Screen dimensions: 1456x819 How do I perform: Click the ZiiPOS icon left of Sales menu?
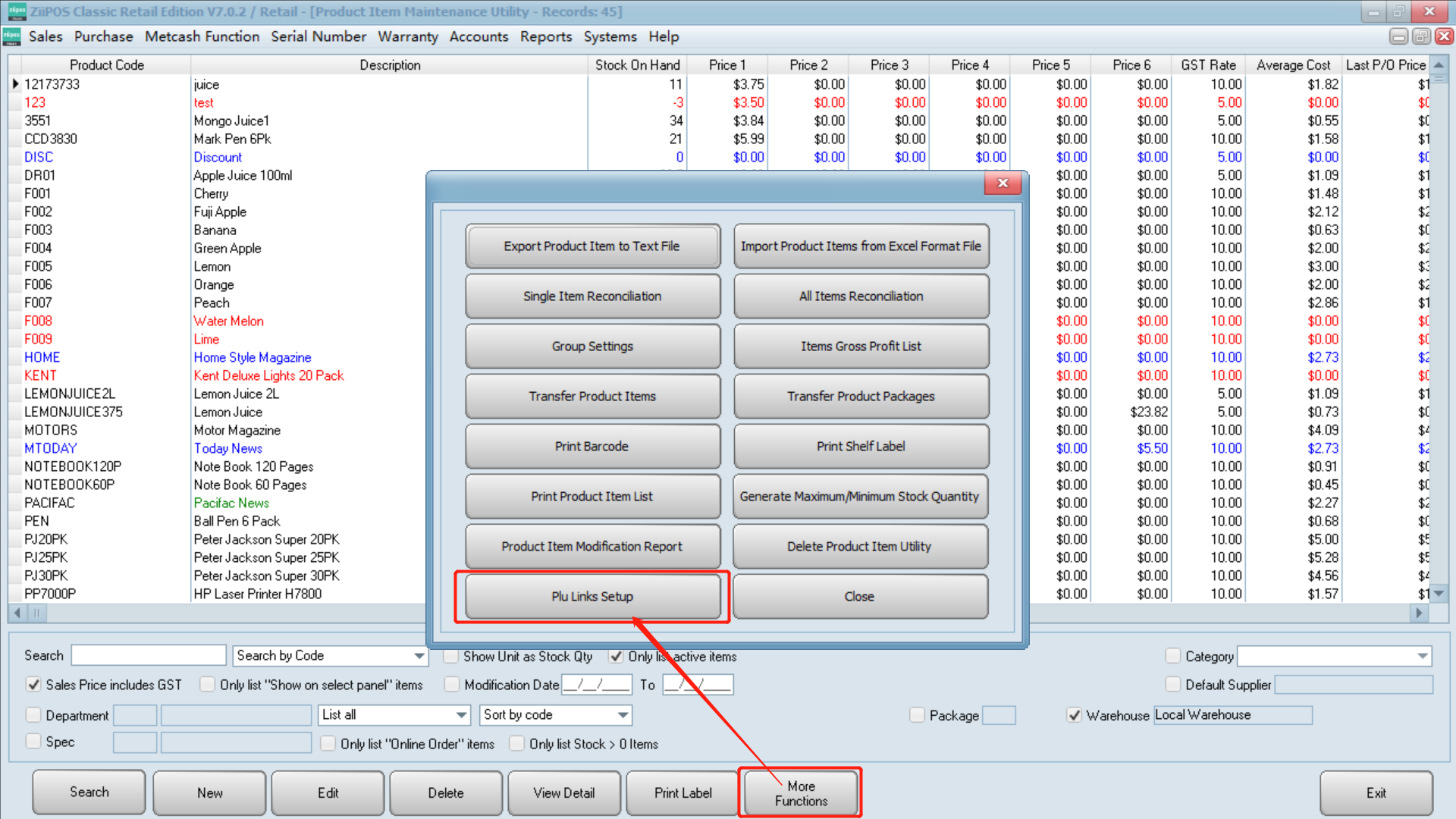tap(11, 36)
